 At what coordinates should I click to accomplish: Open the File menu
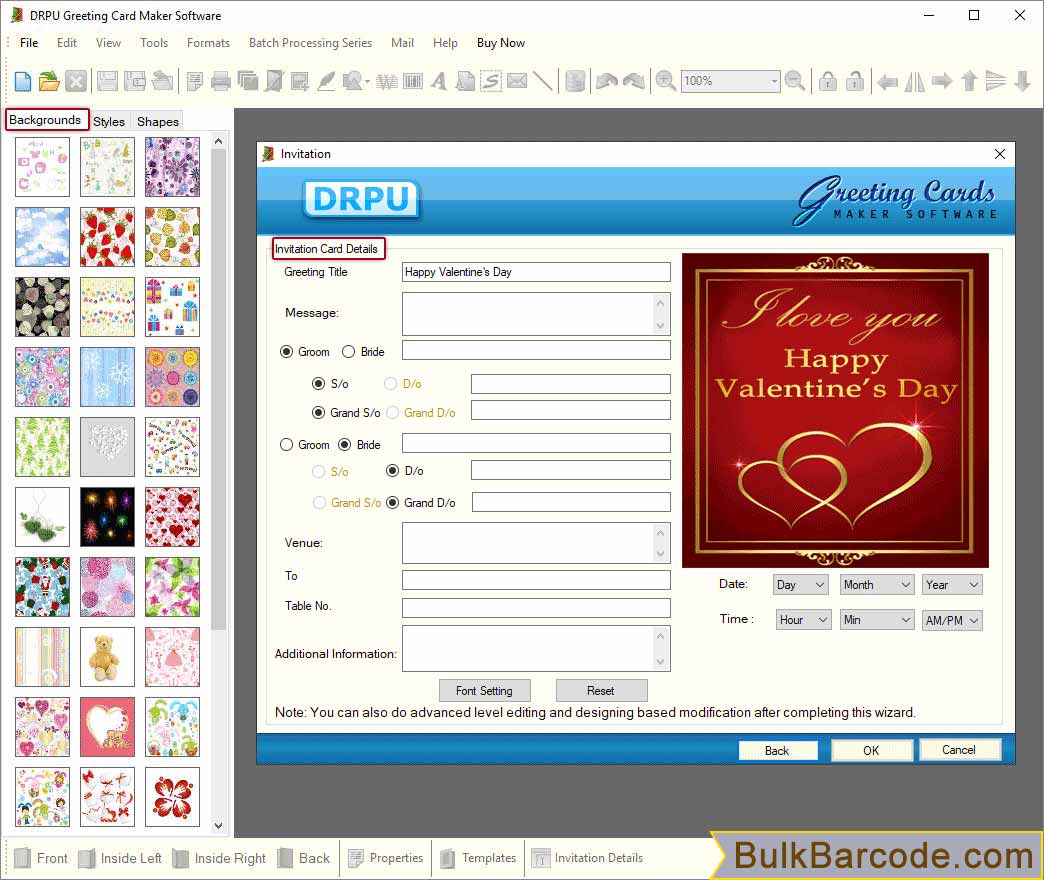coord(29,43)
